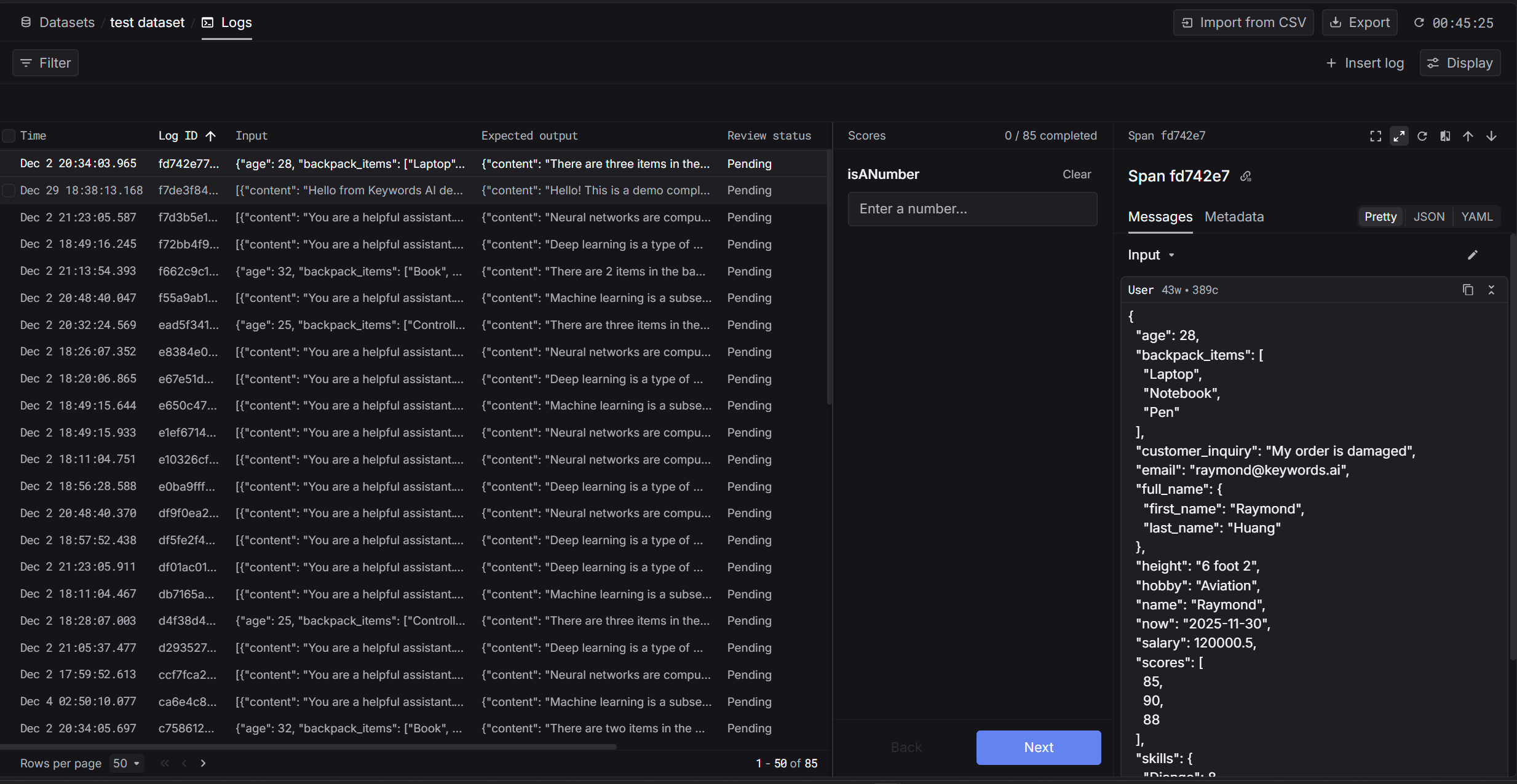The width and height of the screenshot is (1517, 784).
Task: Click the refresh span icon
Action: pyautogui.click(x=1422, y=136)
